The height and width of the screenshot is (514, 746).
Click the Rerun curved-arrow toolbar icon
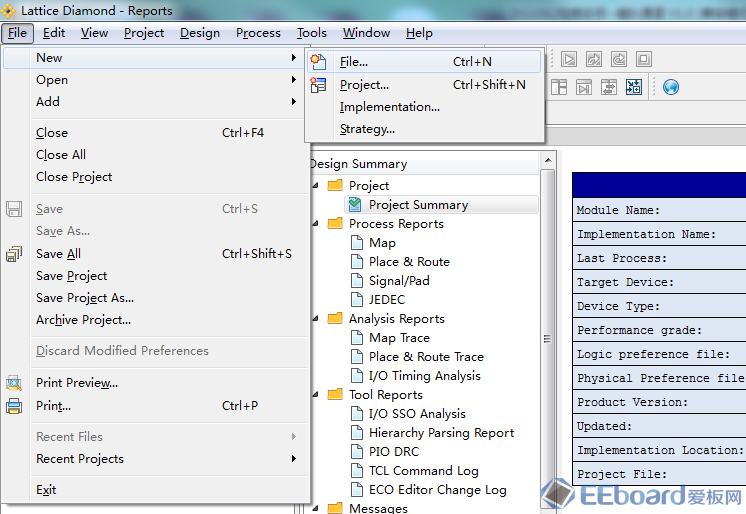593,59
